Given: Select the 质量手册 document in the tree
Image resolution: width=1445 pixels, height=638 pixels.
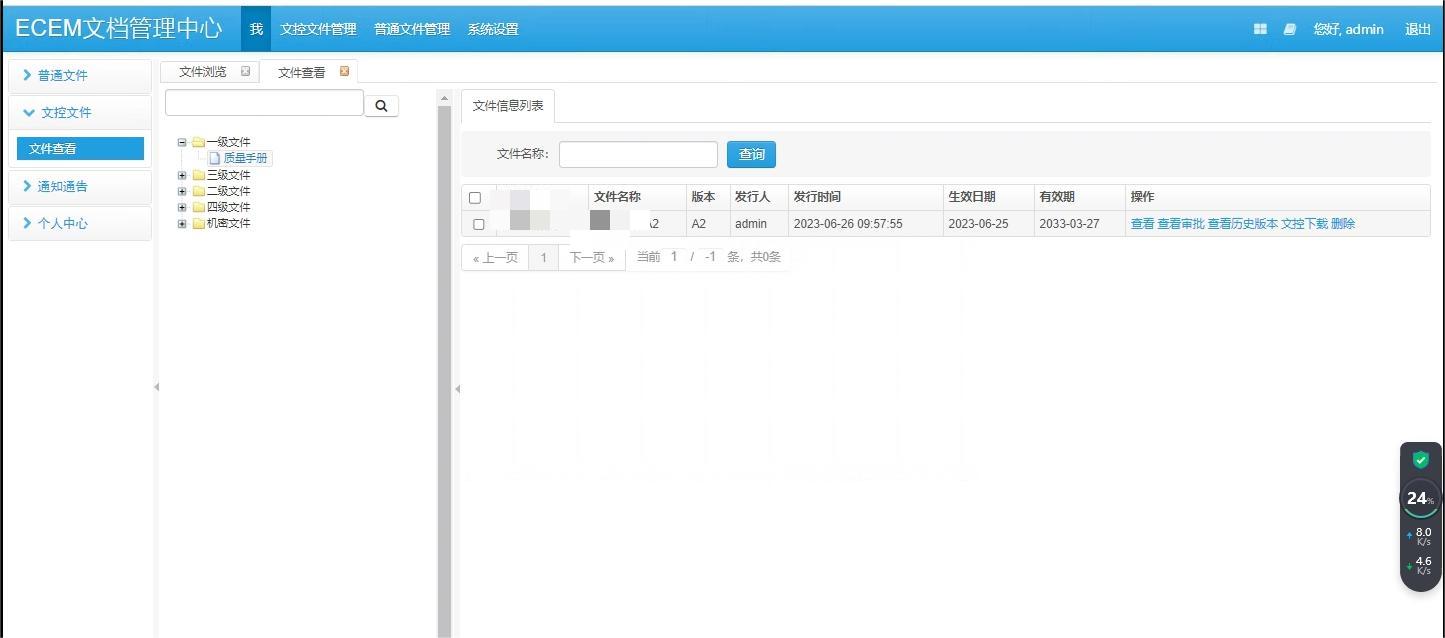Looking at the screenshot, I should pos(245,158).
